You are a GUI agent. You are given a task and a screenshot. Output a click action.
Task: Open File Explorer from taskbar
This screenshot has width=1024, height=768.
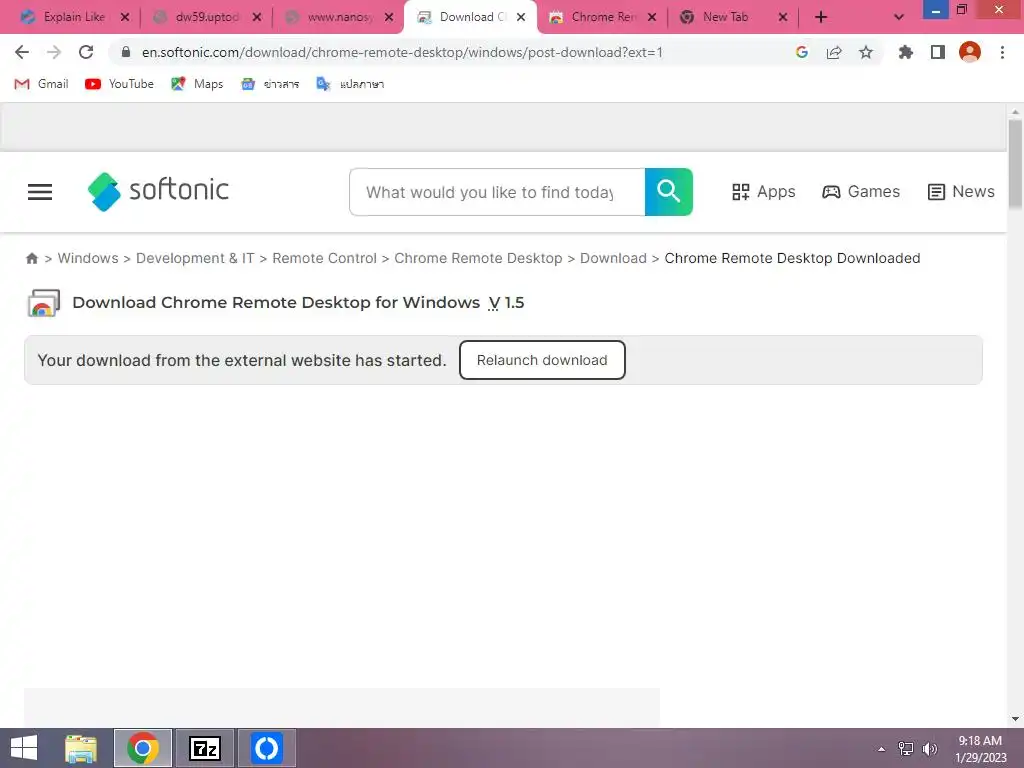coord(81,748)
